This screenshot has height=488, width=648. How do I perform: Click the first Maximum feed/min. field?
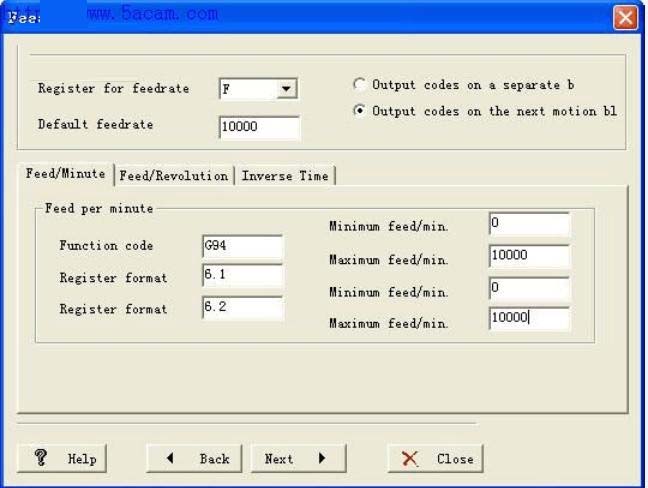pyautogui.click(x=529, y=256)
